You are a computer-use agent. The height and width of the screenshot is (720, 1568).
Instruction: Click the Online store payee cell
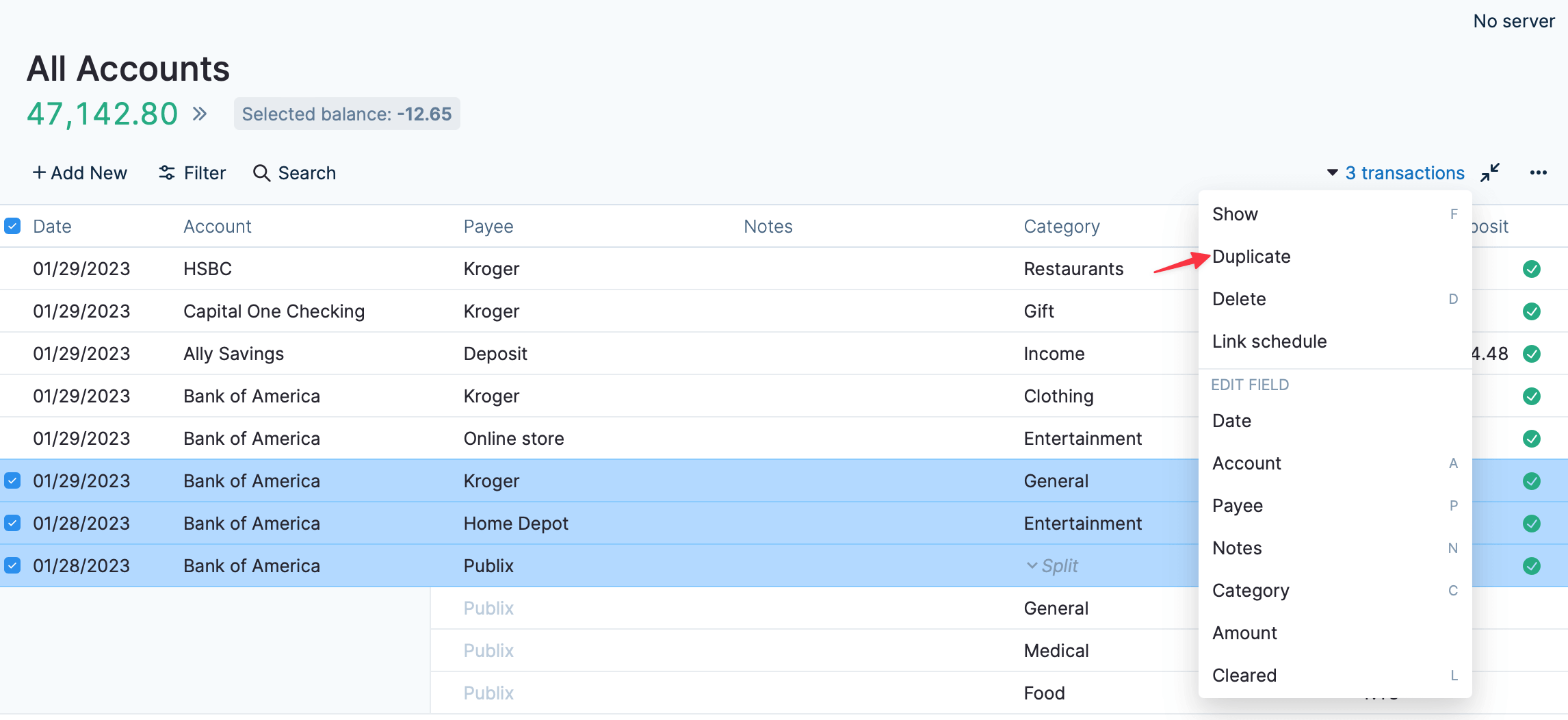pyautogui.click(x=514, y=439)
